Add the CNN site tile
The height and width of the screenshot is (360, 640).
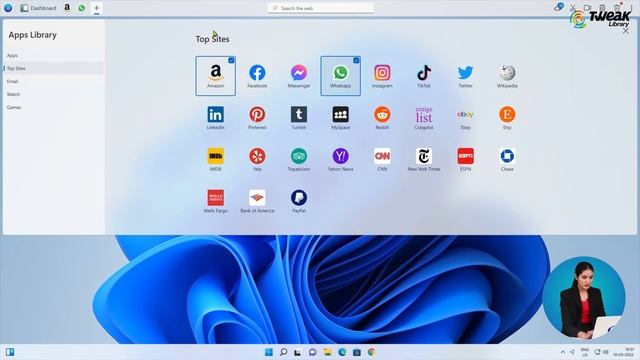[382, 159]
